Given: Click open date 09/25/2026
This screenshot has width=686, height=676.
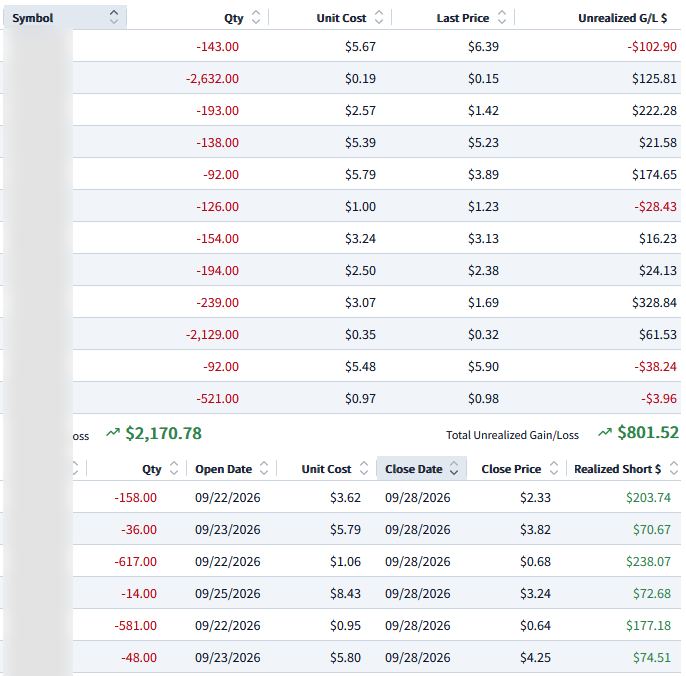Looking at the screenshot, I should (228, 593).
